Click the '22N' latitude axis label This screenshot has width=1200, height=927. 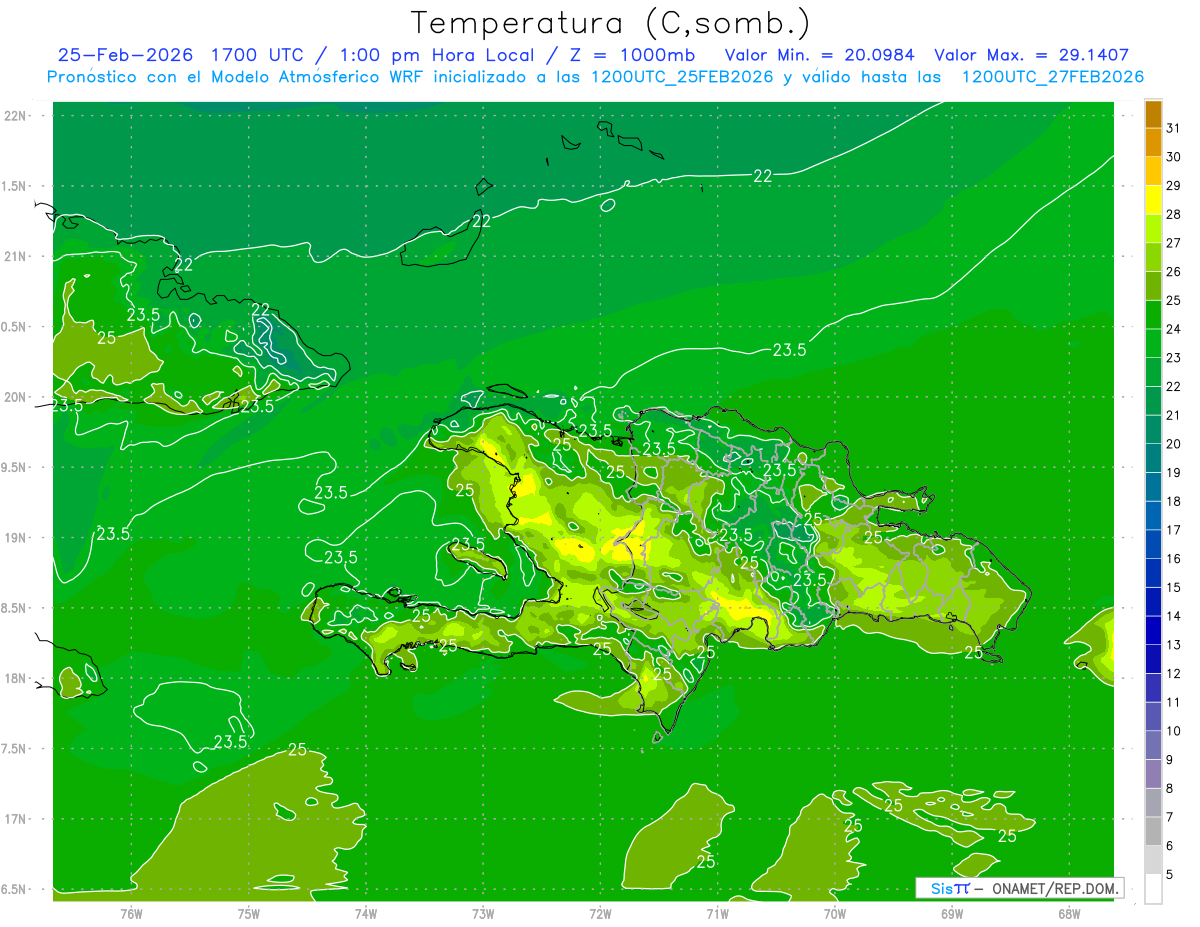pos(15,116)
